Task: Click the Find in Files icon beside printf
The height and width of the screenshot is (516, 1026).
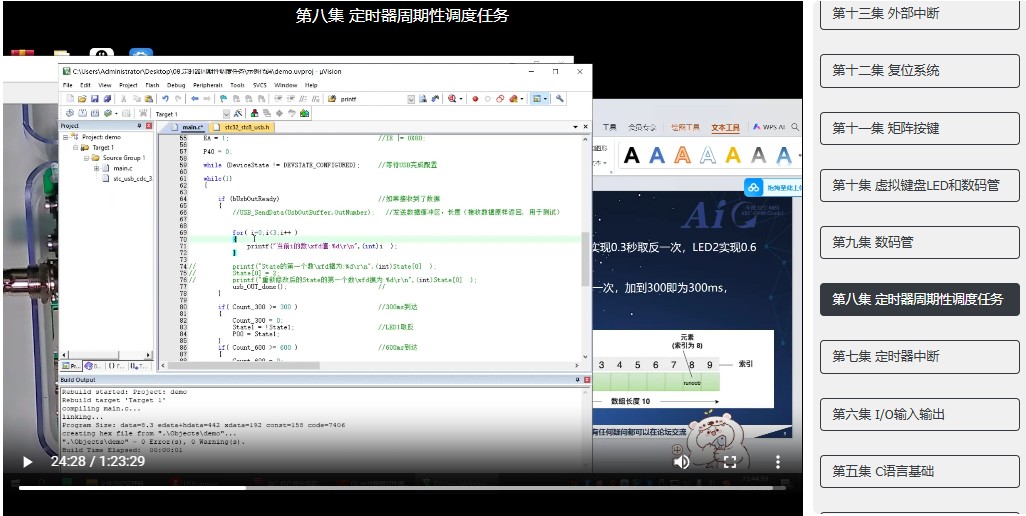Action: (332, 99)
